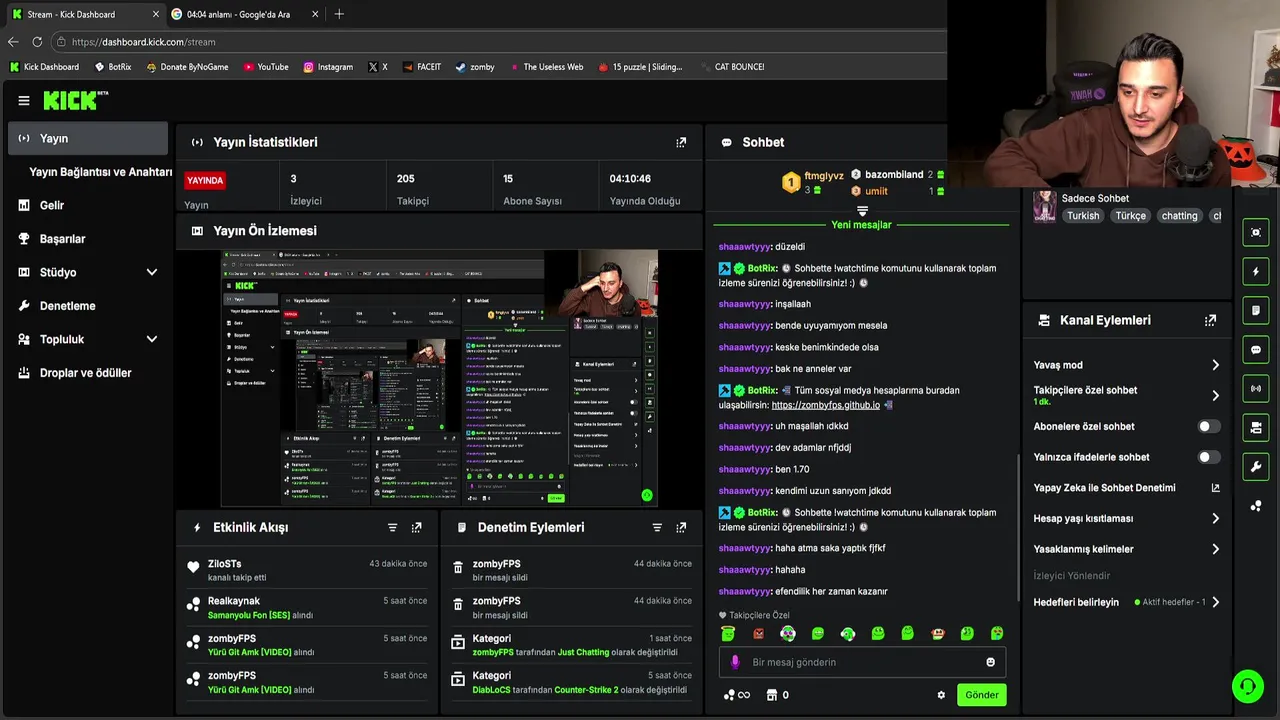Open the Denetim Eylemleri filter
Image resolution: width=1280 pixels, height=720 pixels.
click(657, 527)
